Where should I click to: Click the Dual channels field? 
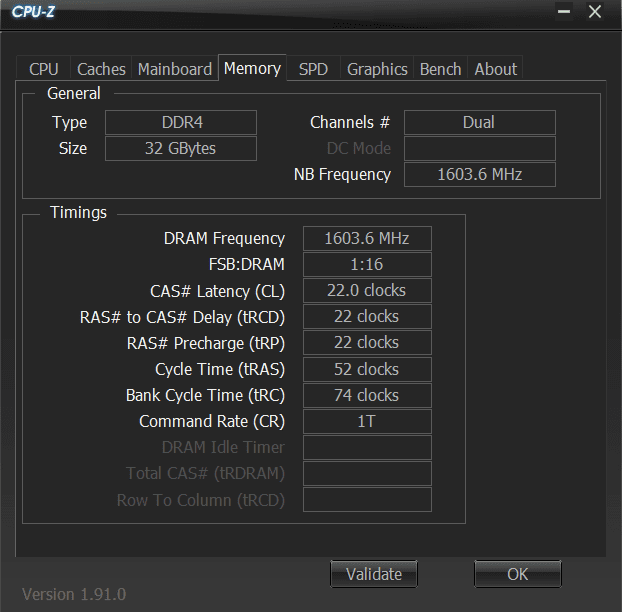click(480, 122)
